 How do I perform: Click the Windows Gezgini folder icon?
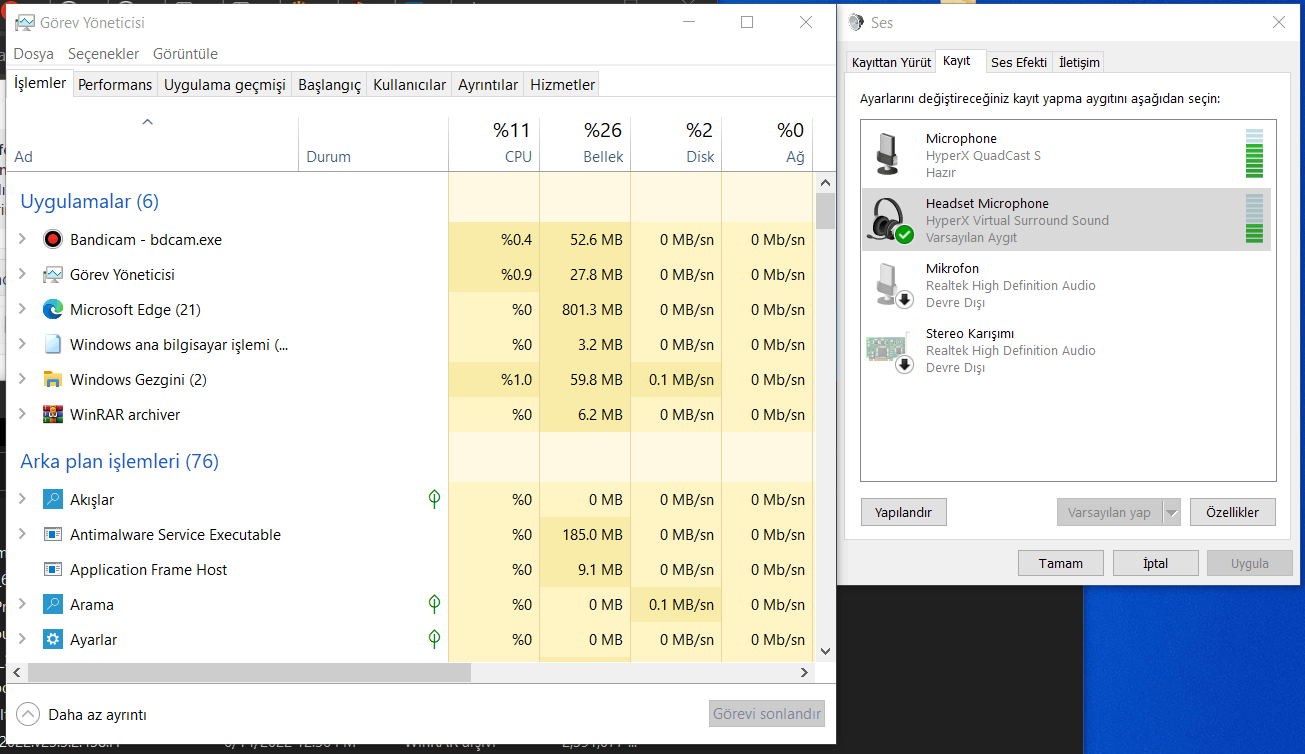pyautogui.click(x=53, y=379)
